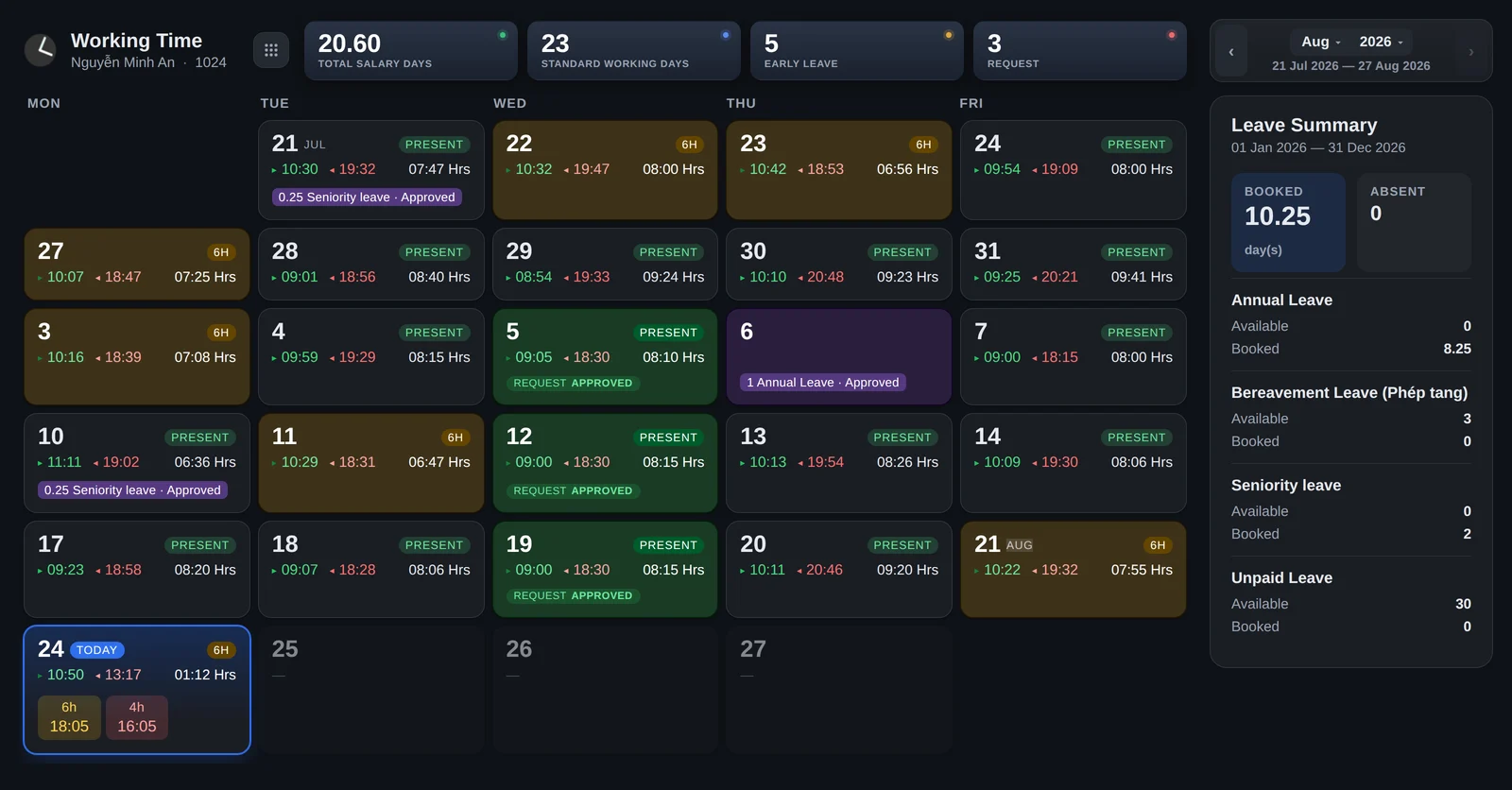
Task: Click the 1 Annual Leave Approved tag
Action: 823,383
